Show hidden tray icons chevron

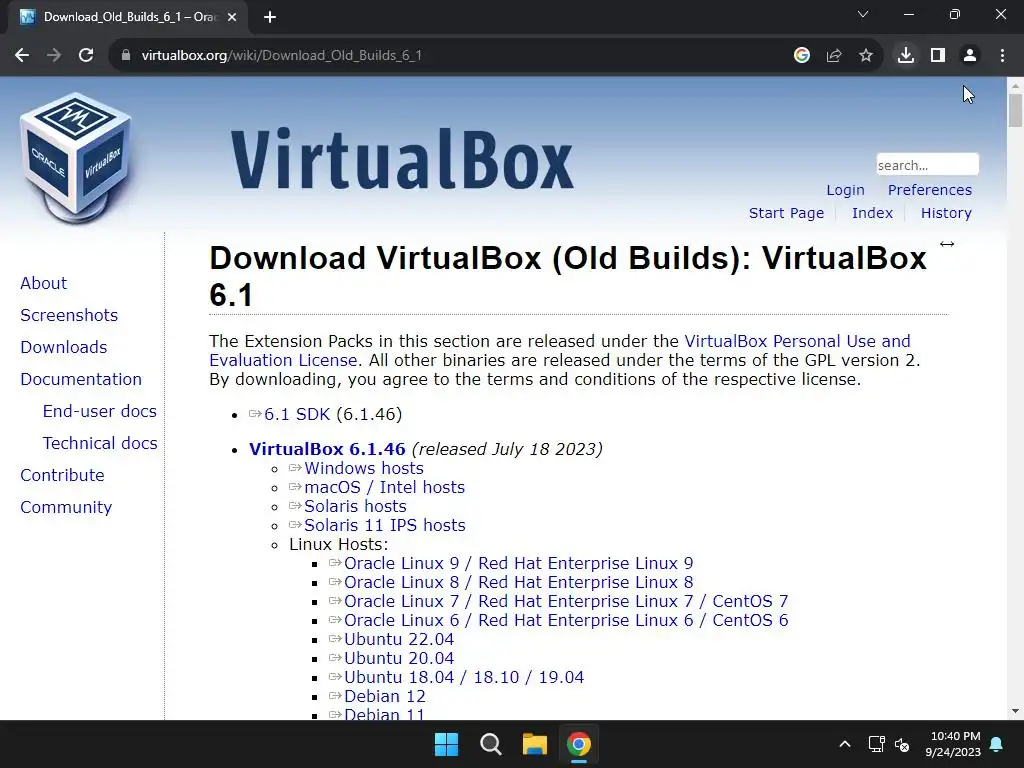pyautogui.click(x=844, y=744)
